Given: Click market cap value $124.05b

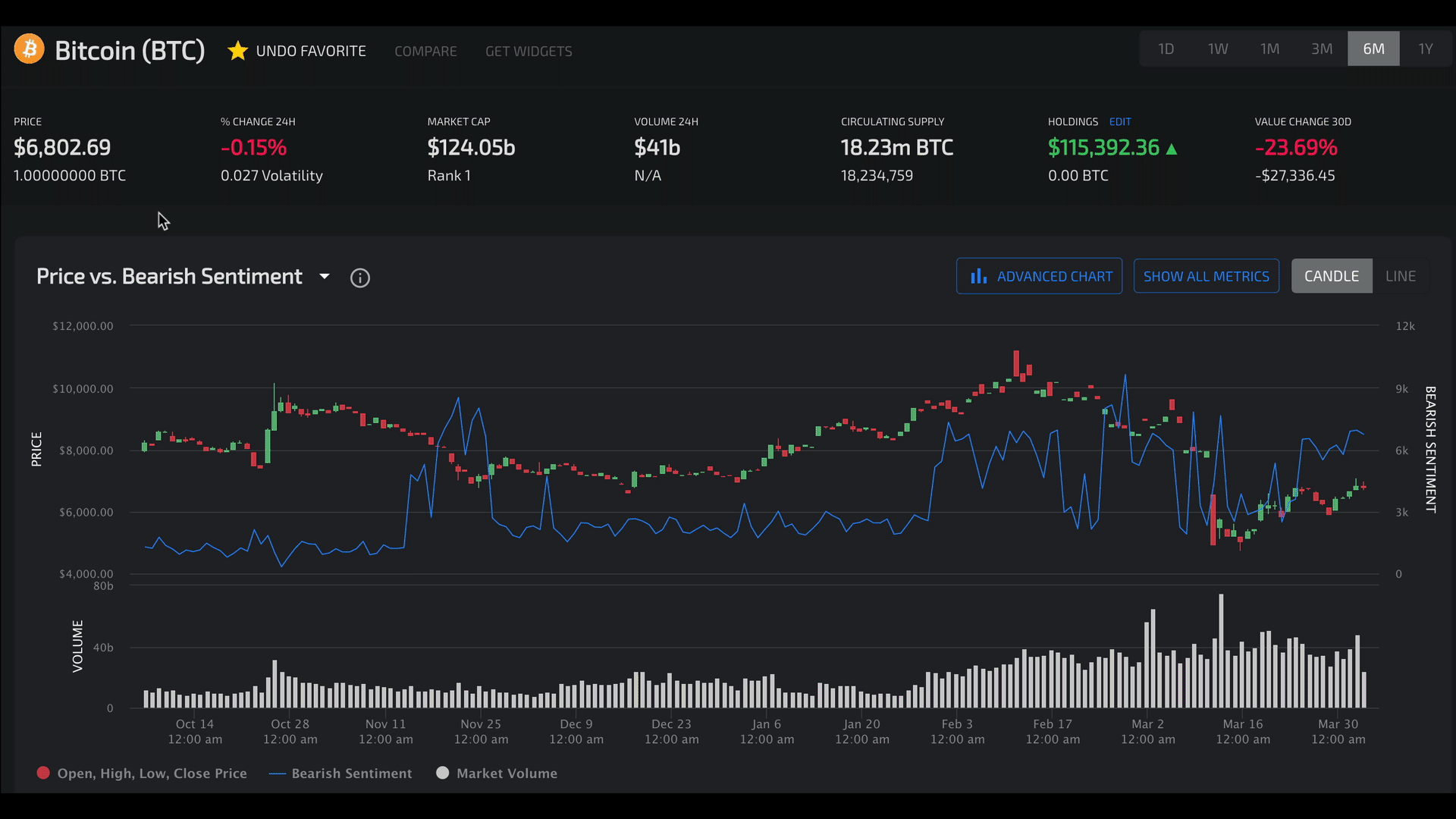Looking at the screenshot, I should tap(471, 147).
